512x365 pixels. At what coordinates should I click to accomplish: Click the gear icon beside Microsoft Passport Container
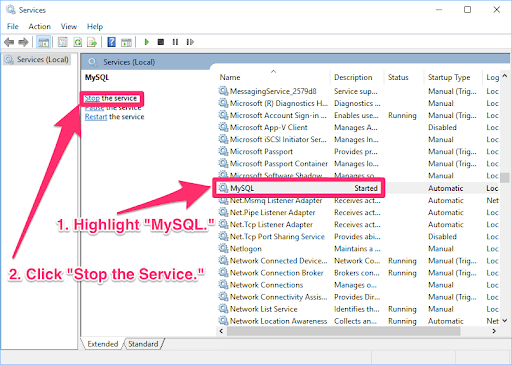point(223,163)
